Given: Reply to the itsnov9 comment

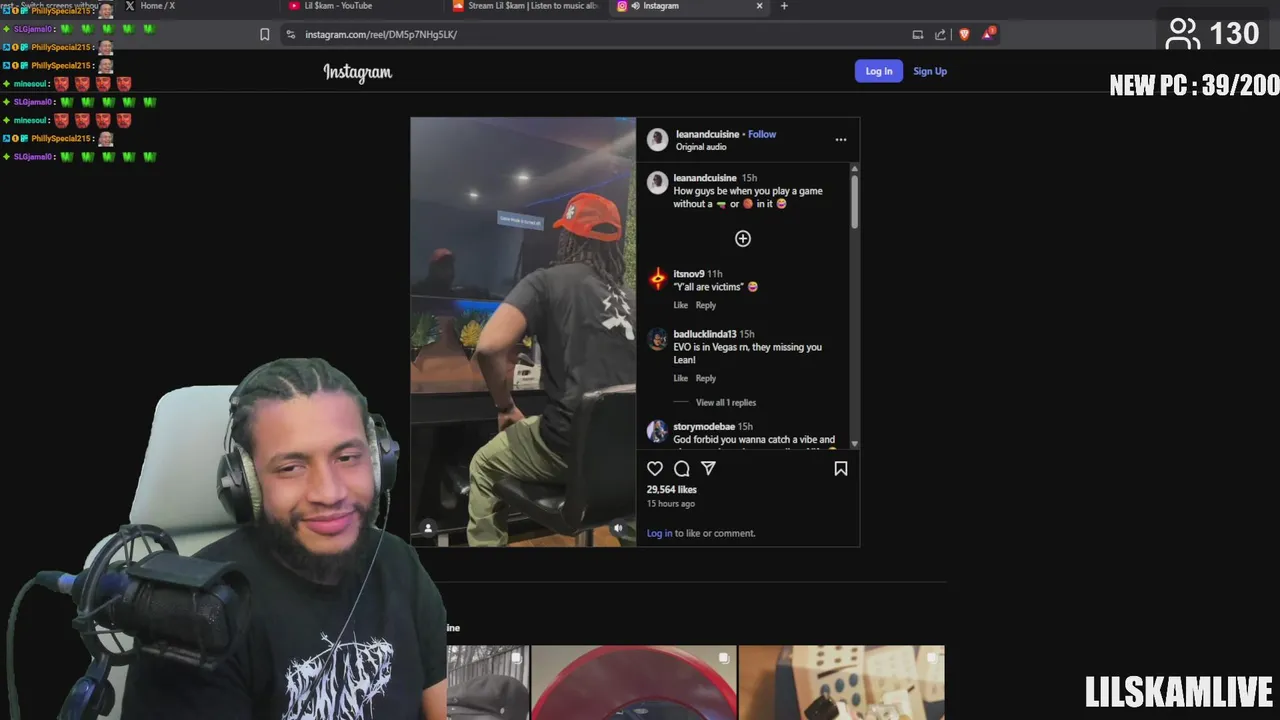Looking at the screenshot, I should [706, 305].
